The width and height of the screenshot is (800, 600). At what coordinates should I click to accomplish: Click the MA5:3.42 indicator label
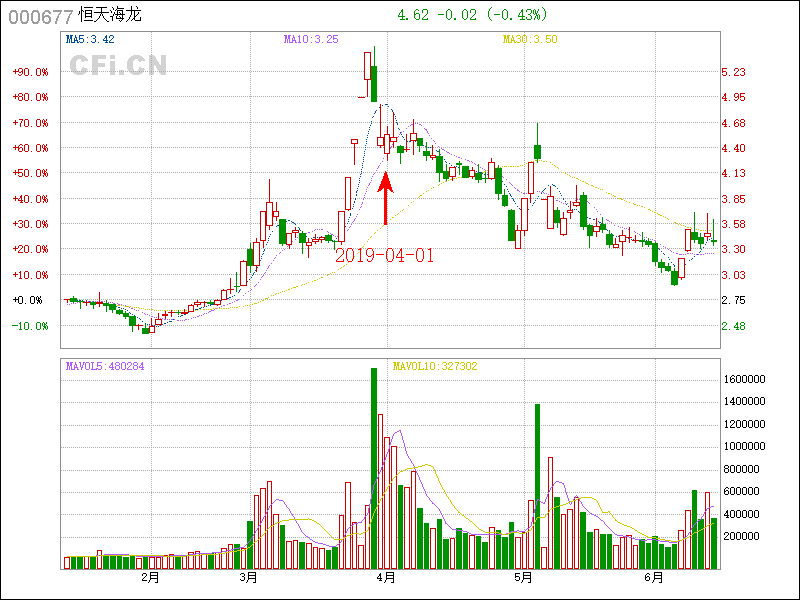(x=90, y=40)
